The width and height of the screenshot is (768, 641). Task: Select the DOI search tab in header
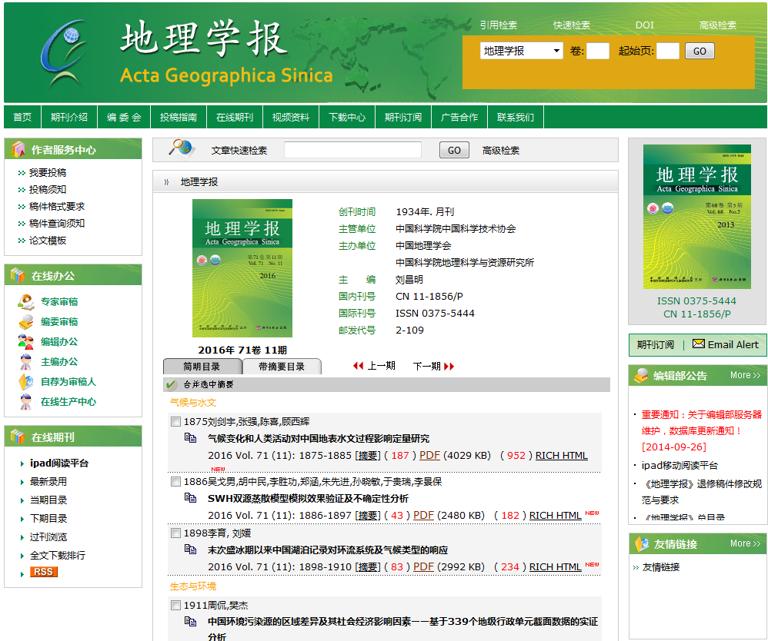645,25
